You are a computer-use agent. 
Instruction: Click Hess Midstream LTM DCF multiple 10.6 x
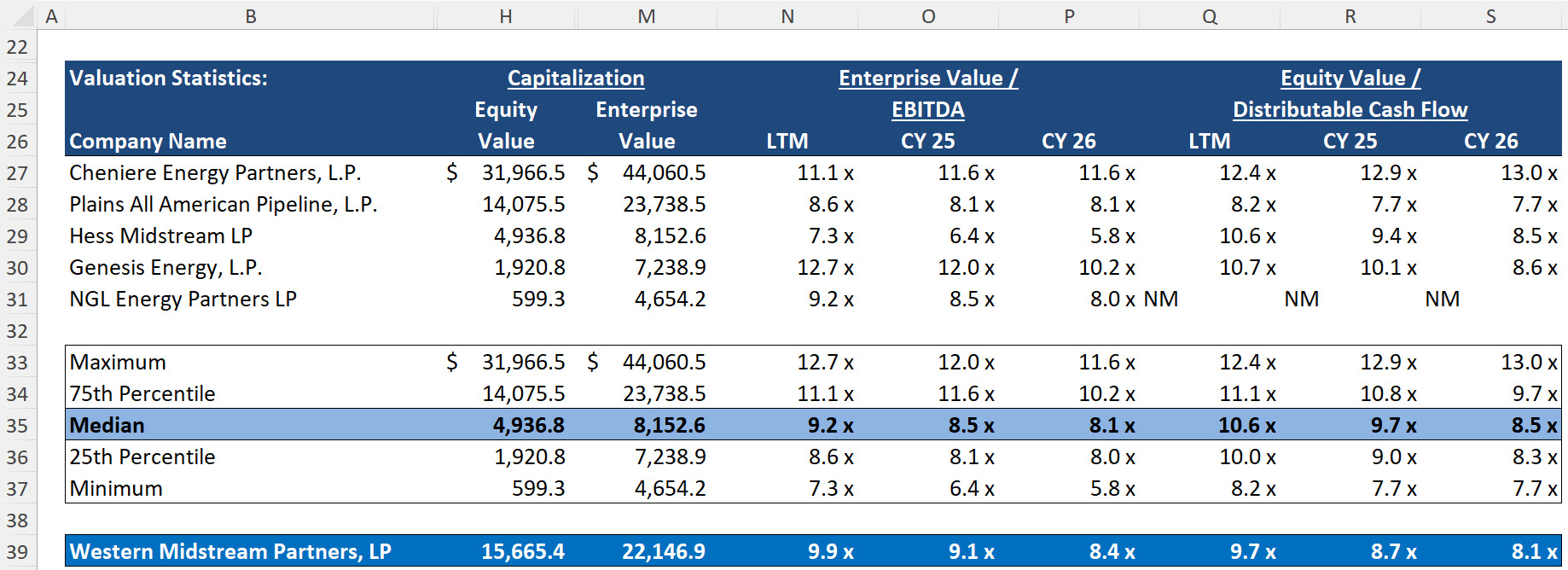point(1247,236)
